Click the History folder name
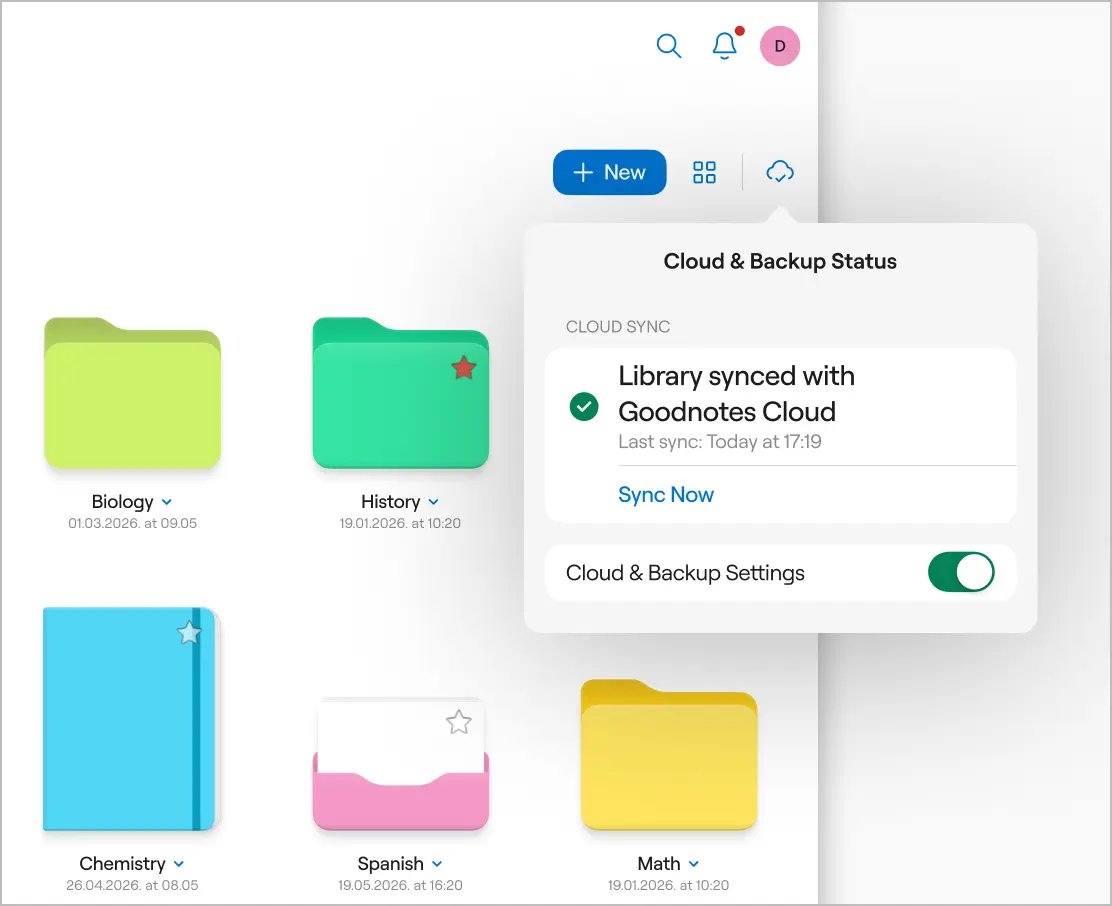 pos(391,502)
